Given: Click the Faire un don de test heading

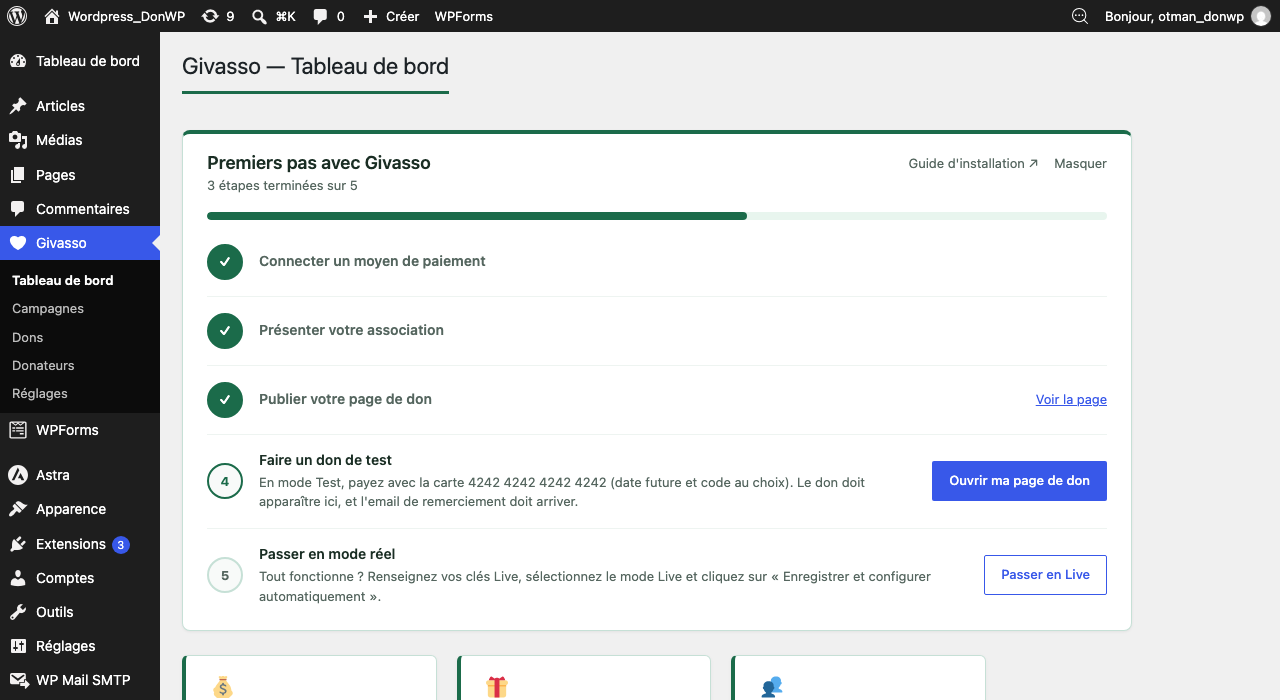Looking at the screenshot, I should [325, 460].
